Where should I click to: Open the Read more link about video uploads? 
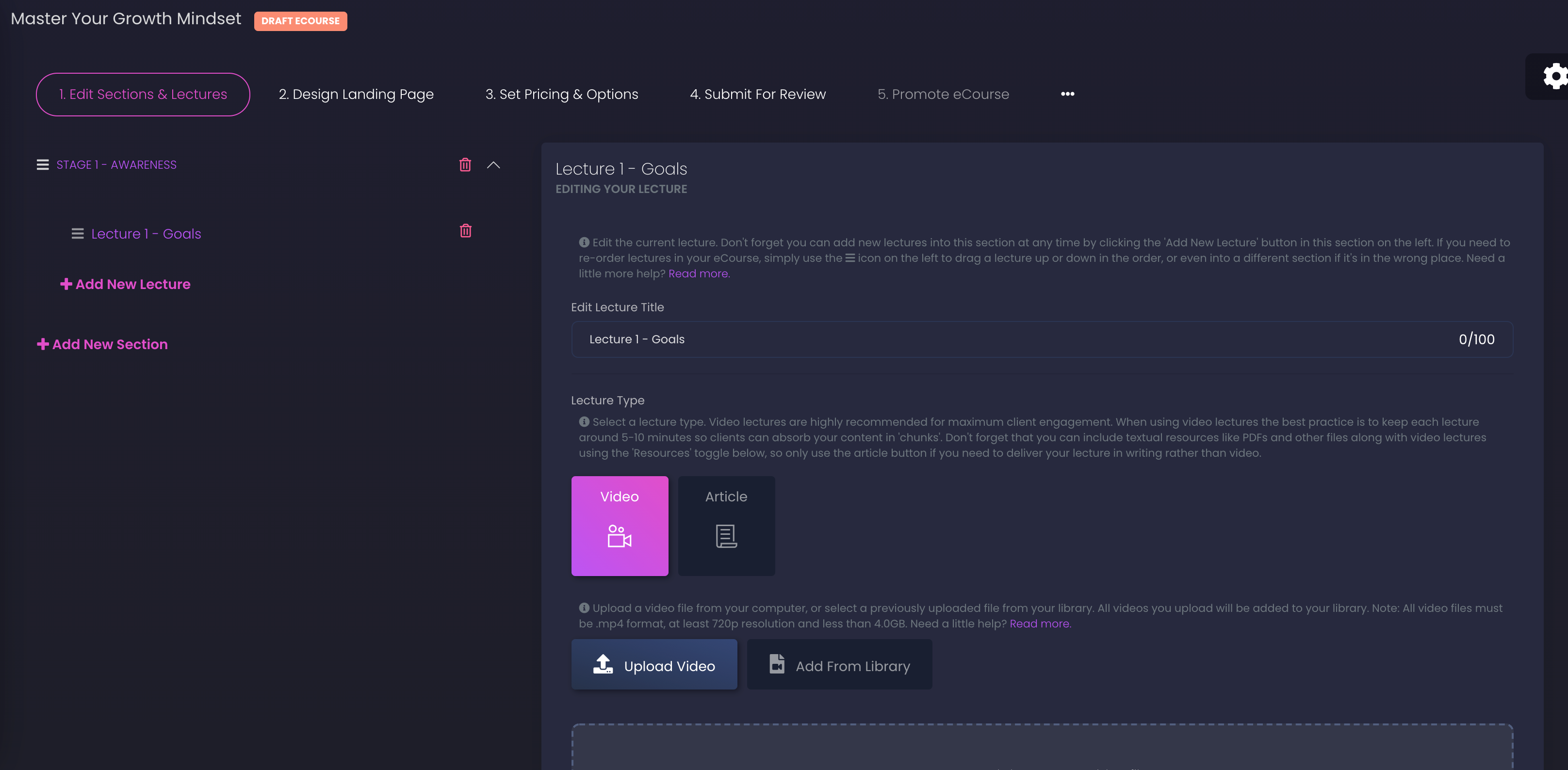1039,624
